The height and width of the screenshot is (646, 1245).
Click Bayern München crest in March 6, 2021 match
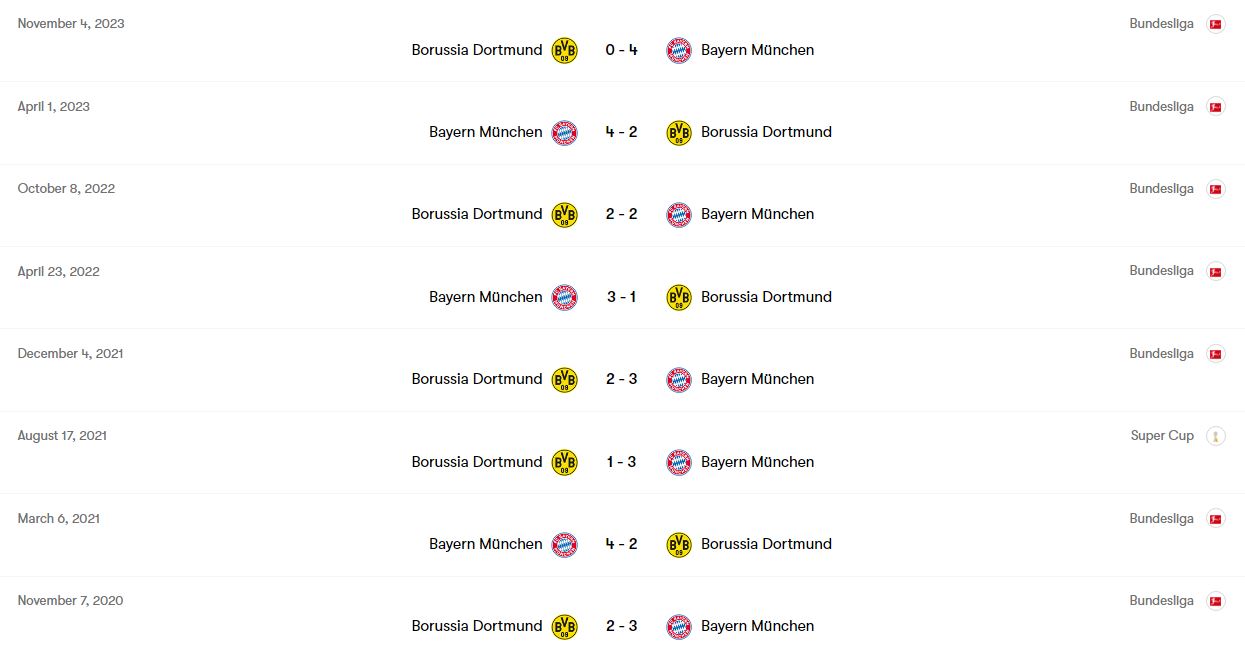click(565, 544)
